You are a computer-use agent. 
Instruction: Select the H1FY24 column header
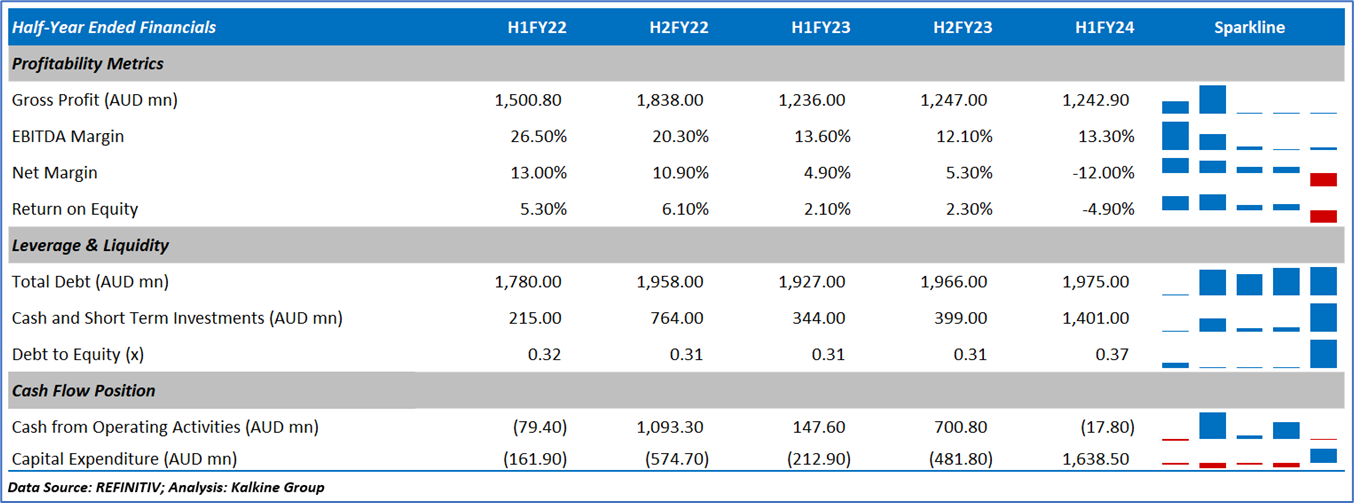pyautogui.click(x=1104, y=28)
